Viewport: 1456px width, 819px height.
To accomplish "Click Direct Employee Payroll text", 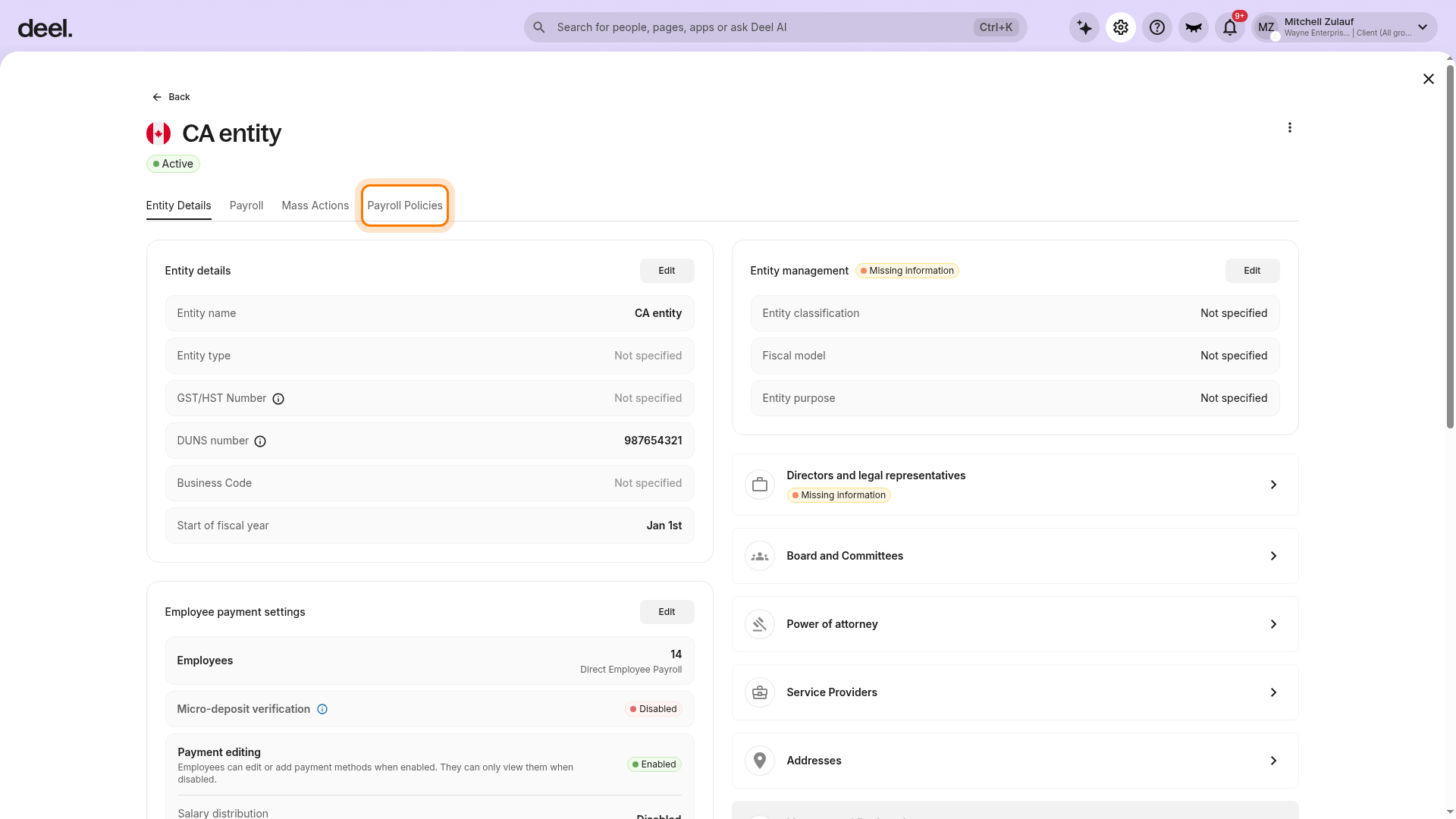I will pos(631,670).
